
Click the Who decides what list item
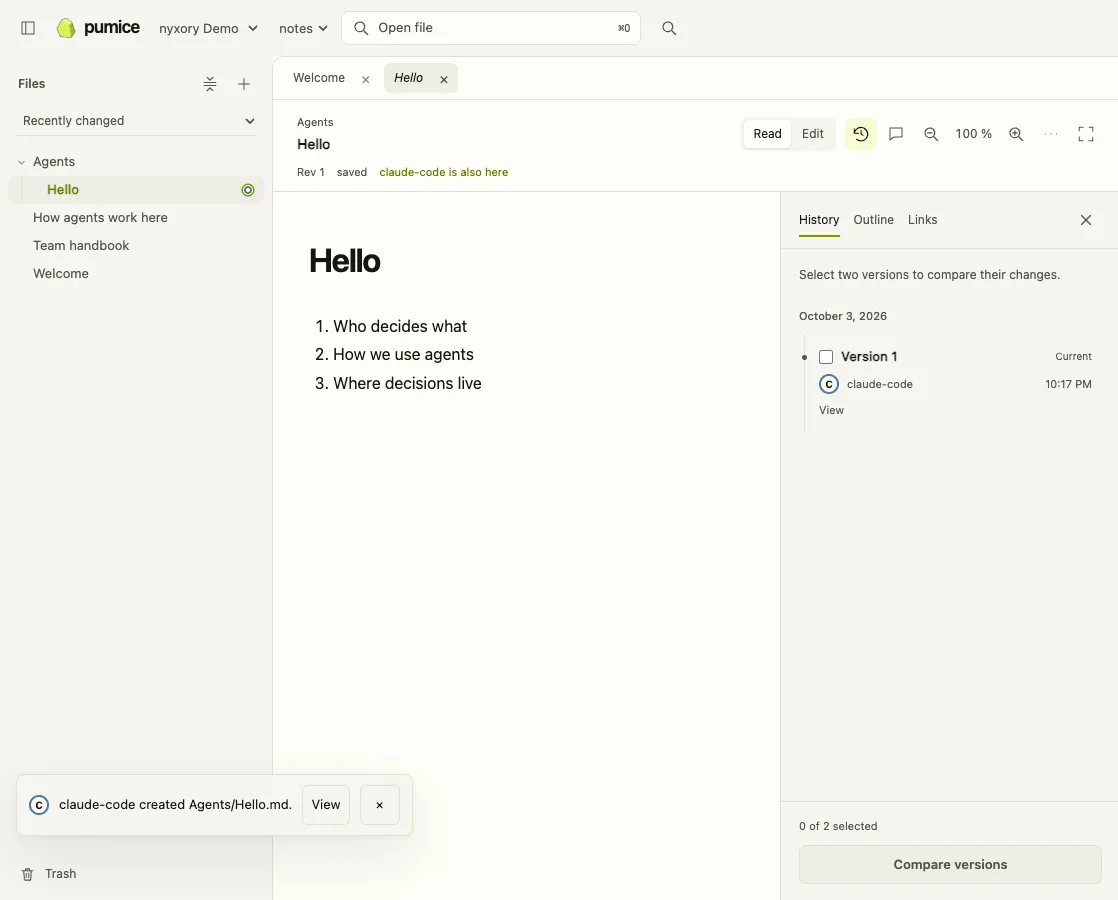click(x=399, y=326)
